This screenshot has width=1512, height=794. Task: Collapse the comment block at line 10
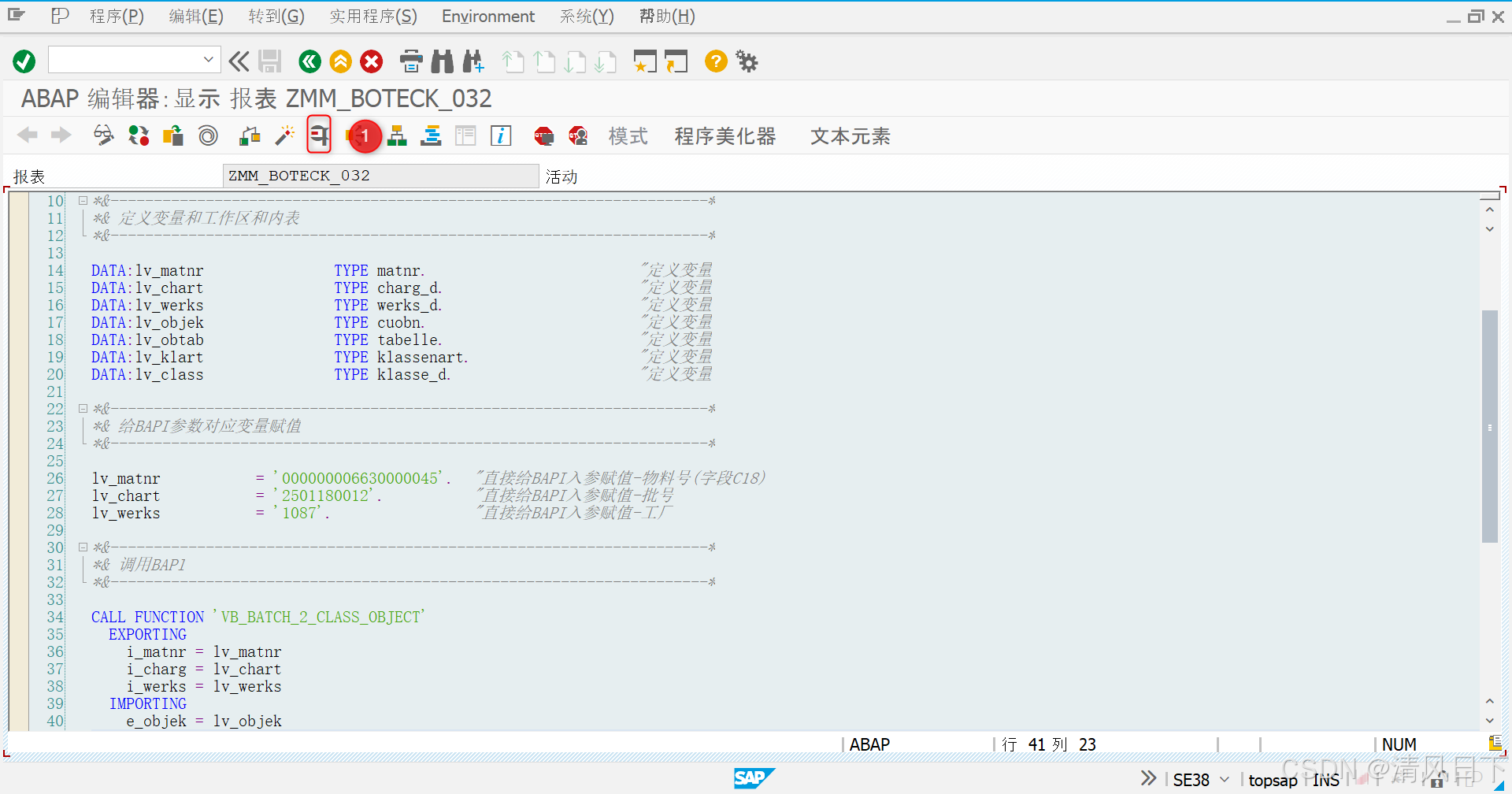coord(83,200)
